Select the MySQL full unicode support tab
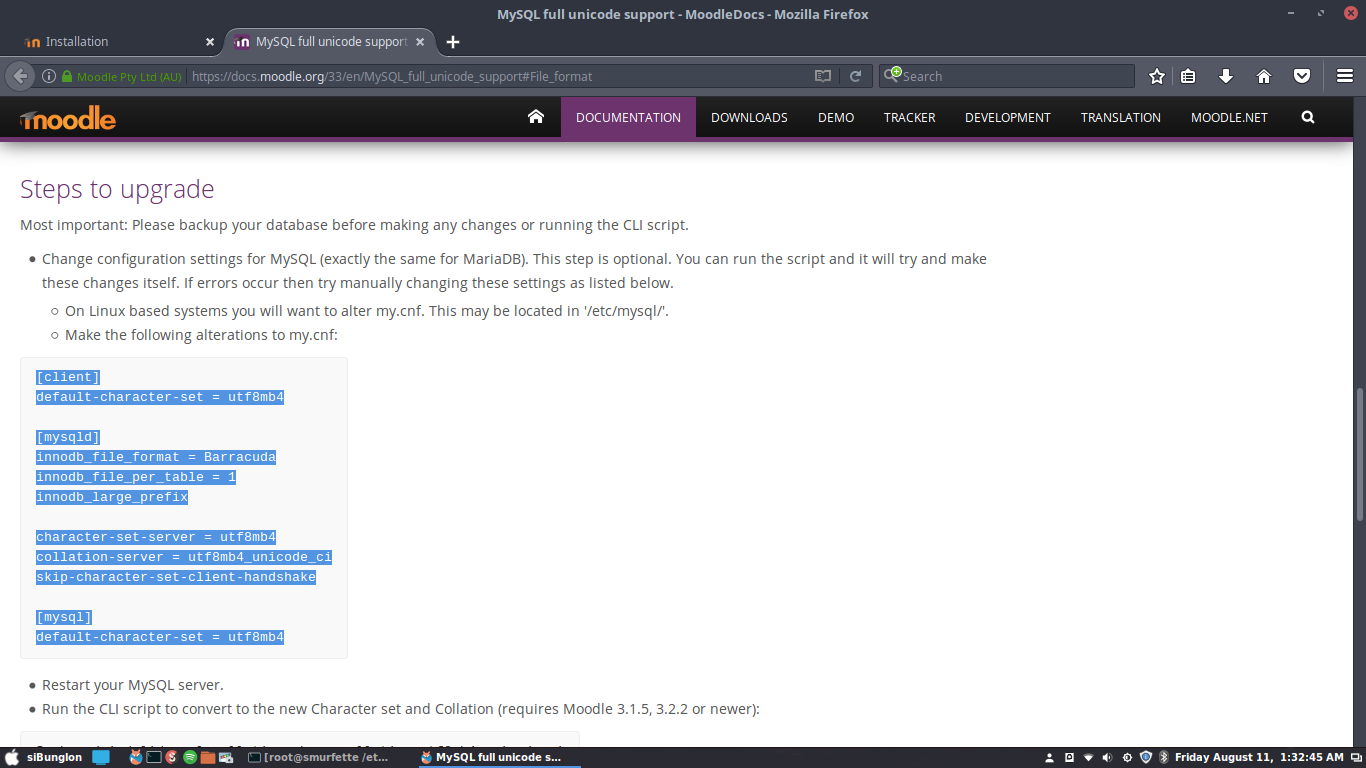The image size is (1366, 768). [331, 42]
